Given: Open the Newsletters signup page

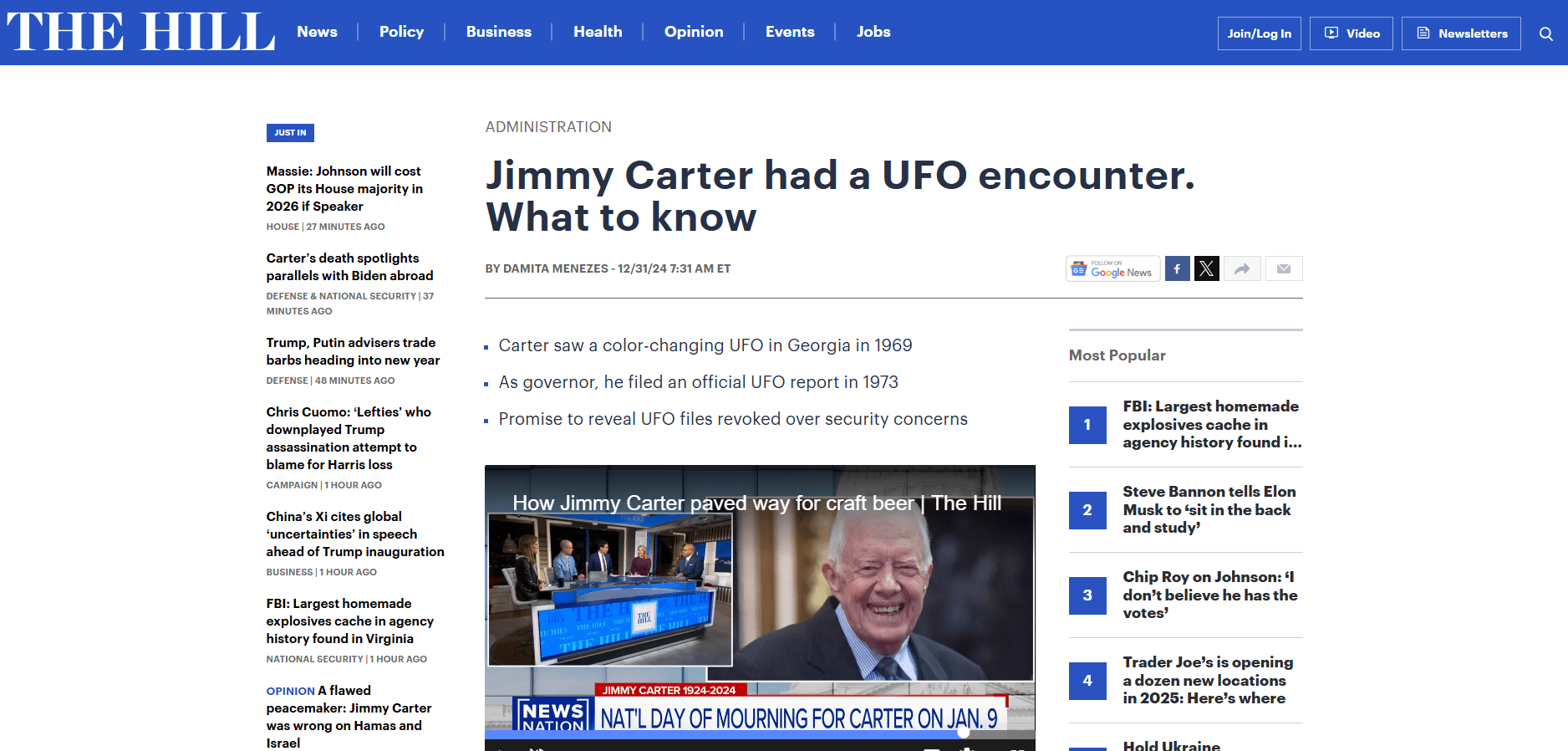Looking at the screenshot, I should tap(1460, 33).
